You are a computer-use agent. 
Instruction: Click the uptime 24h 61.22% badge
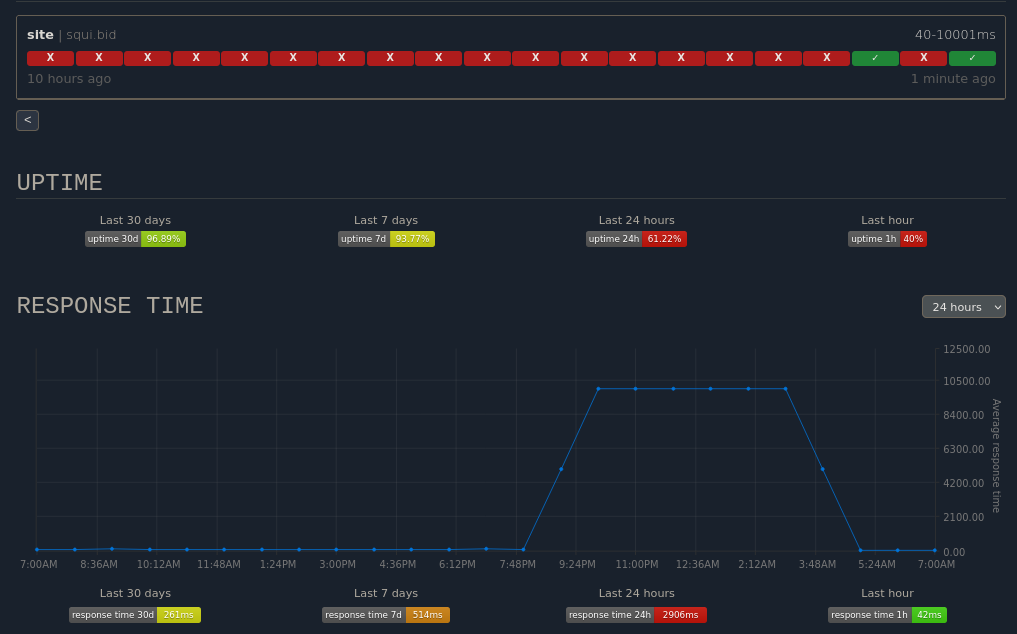(x=636, y=239)
